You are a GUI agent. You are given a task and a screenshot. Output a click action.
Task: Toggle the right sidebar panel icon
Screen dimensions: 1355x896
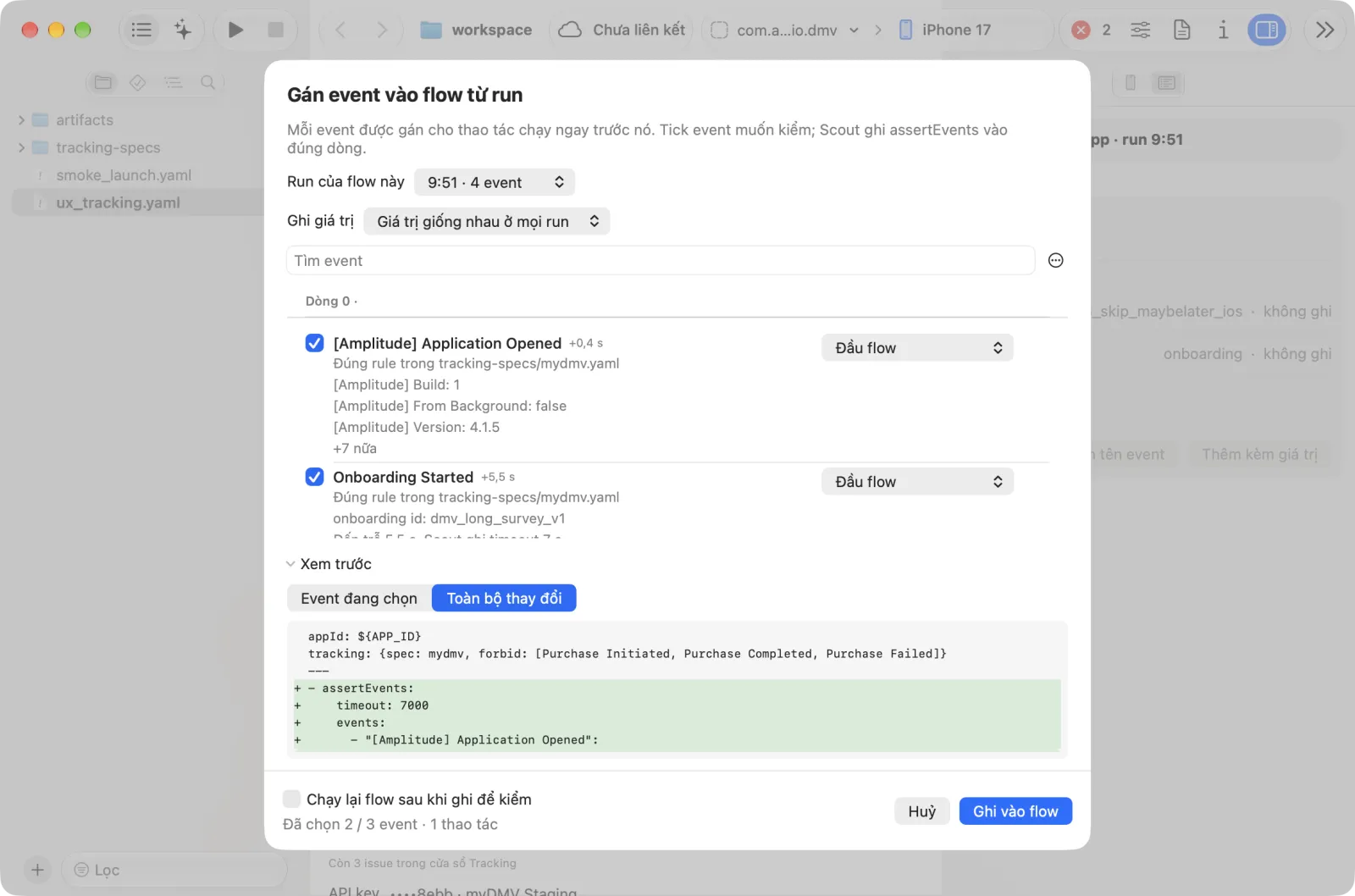tap(1266, 30)
